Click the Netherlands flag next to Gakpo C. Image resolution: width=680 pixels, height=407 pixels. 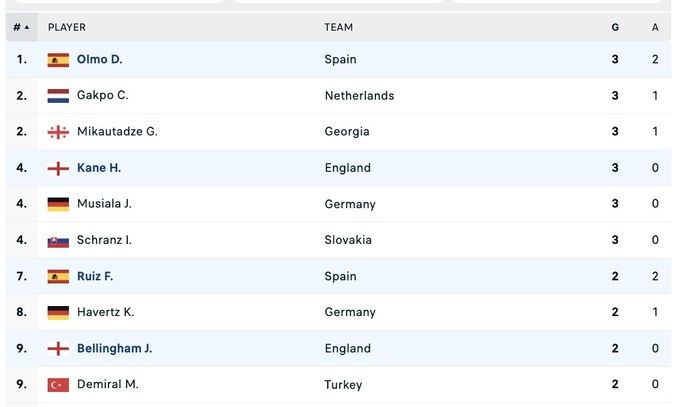(58, 96)
